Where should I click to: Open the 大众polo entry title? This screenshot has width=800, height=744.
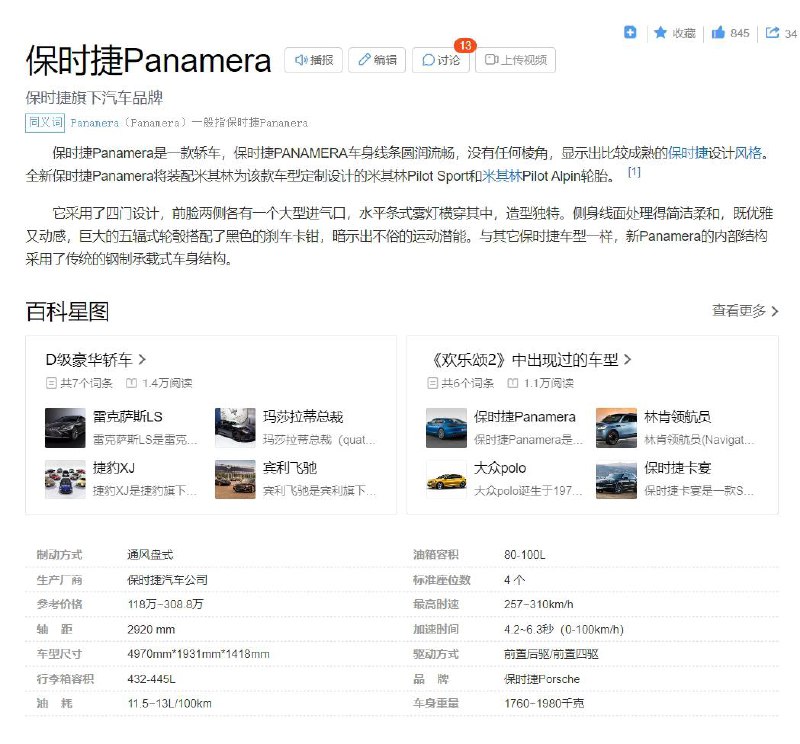click(x=500, y=468)
